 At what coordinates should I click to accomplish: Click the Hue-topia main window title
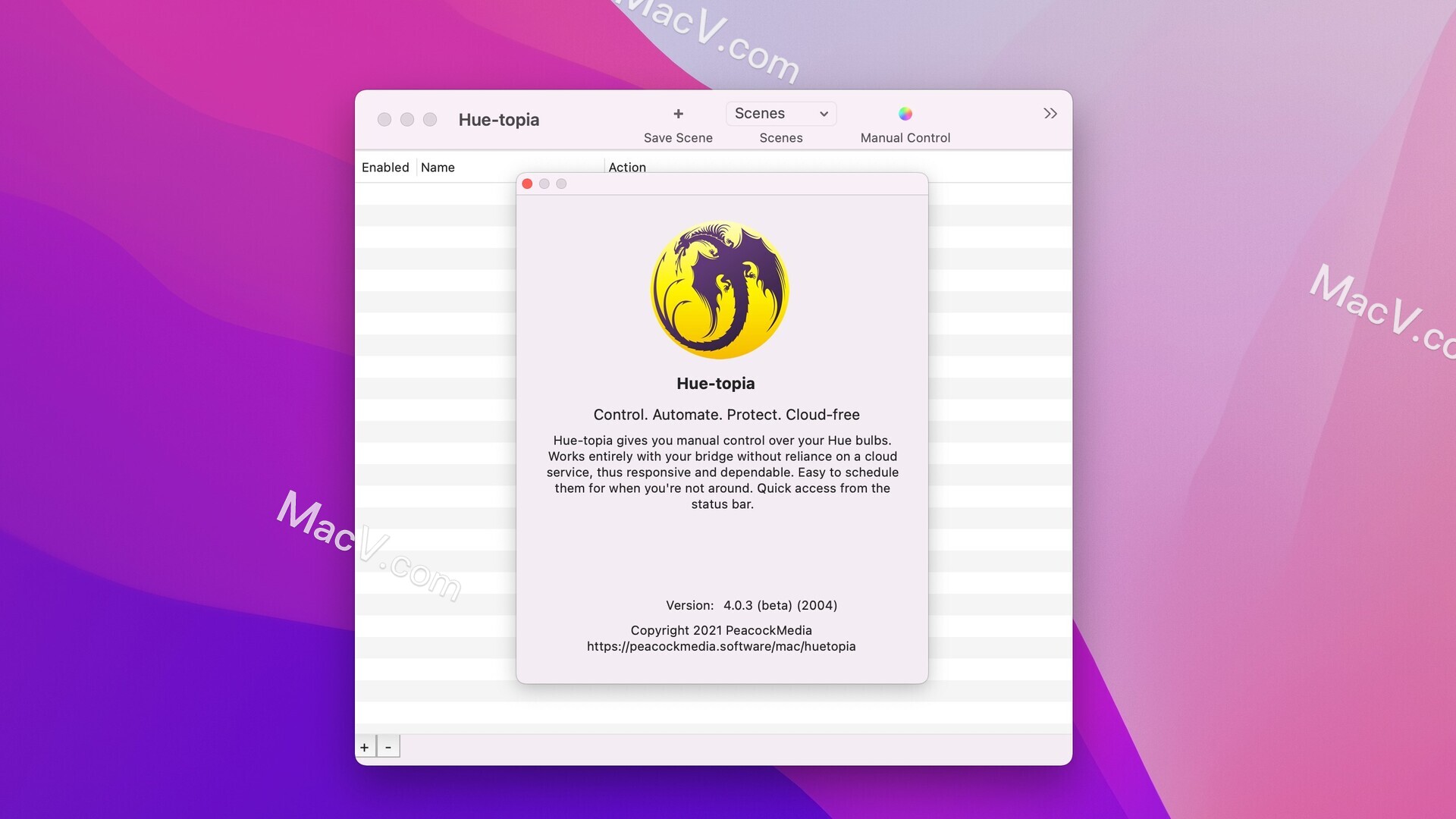pyautogui.click(x=499, y=120)
